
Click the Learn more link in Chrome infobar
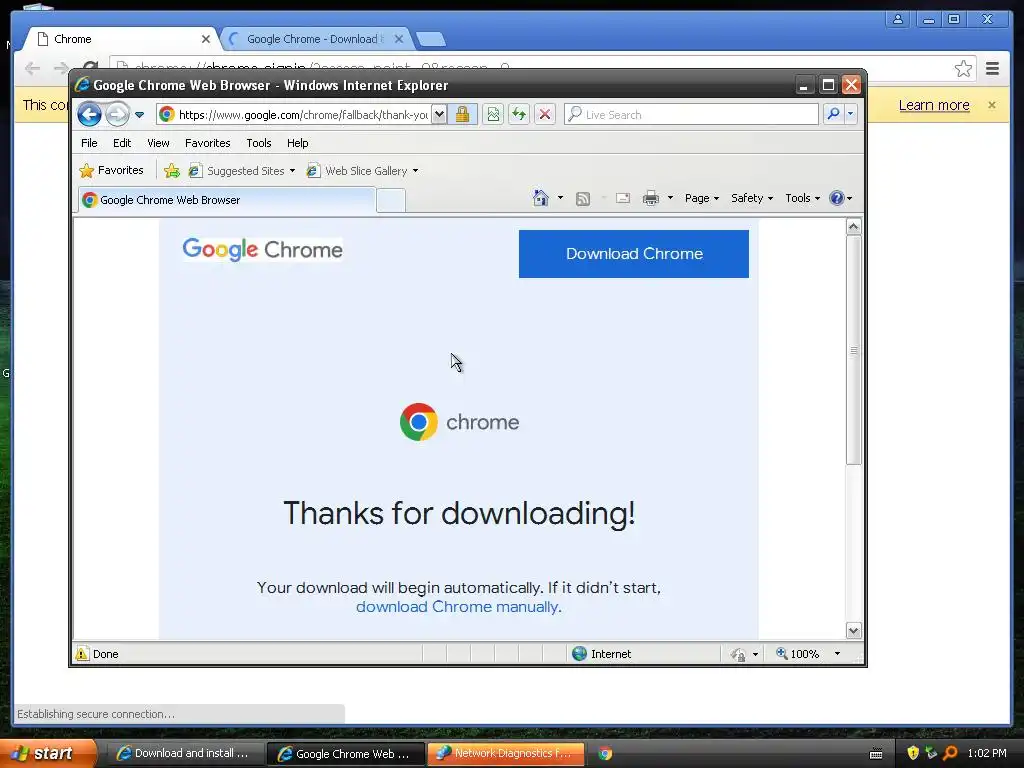coord(934,105)
